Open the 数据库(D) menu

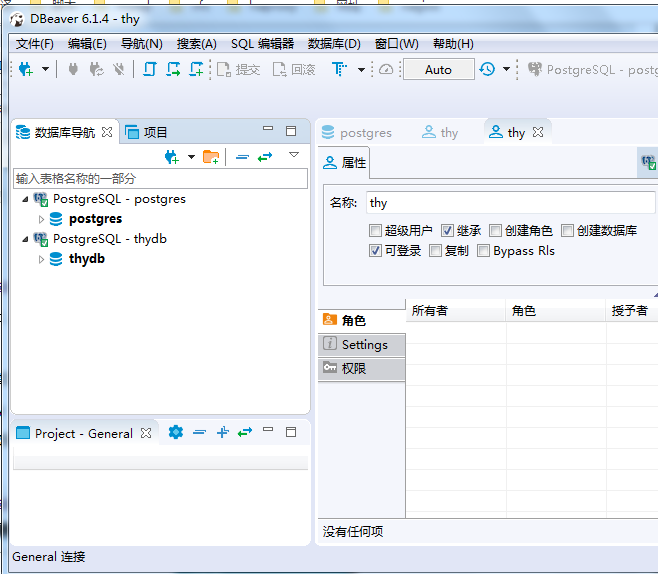334,44
